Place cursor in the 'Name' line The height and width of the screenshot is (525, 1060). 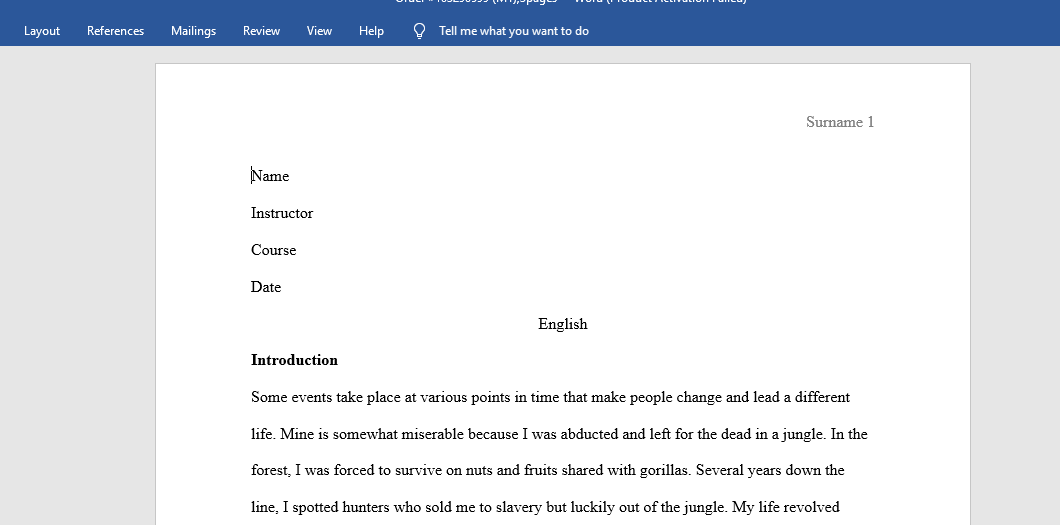point(270,176)
